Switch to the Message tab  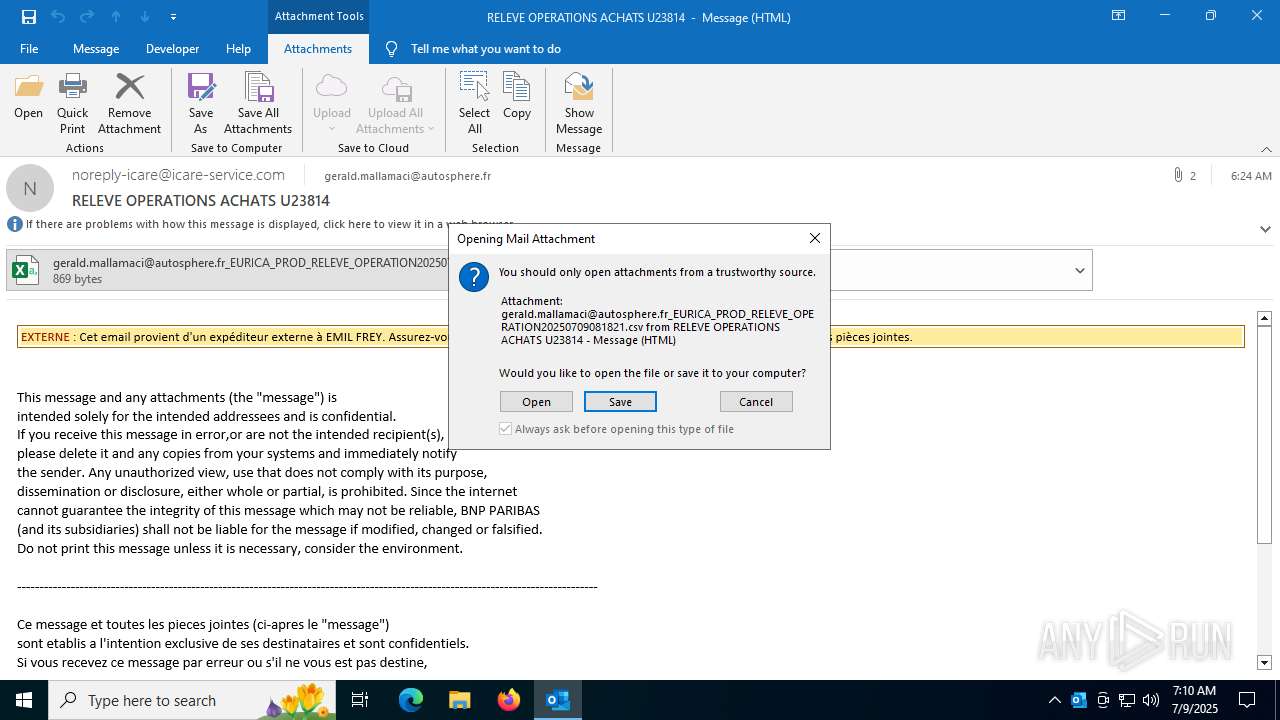tap(96, 48)
